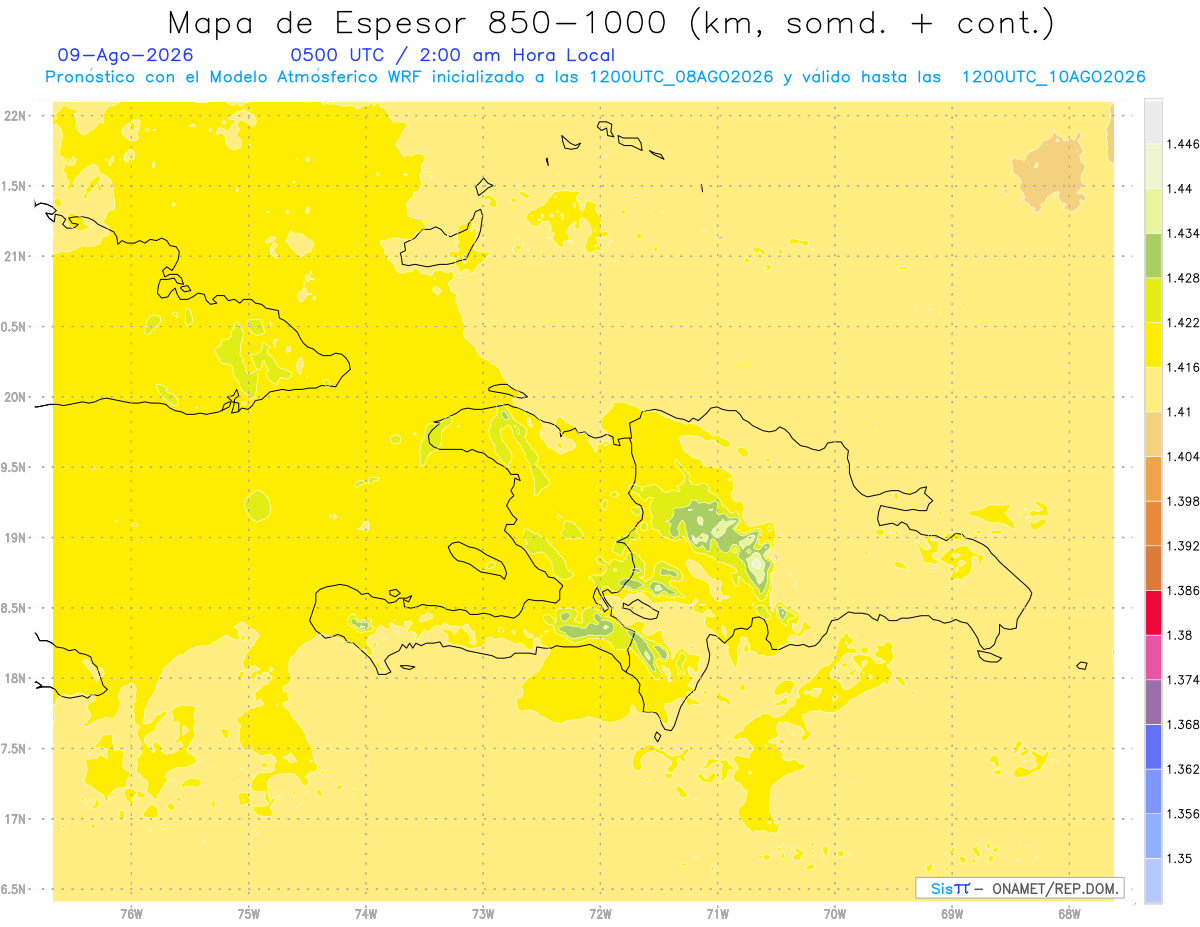This screenshot has width=1200, height=927.
Task: Click the latitude label '20N'
Action: [x=16, y=397]
